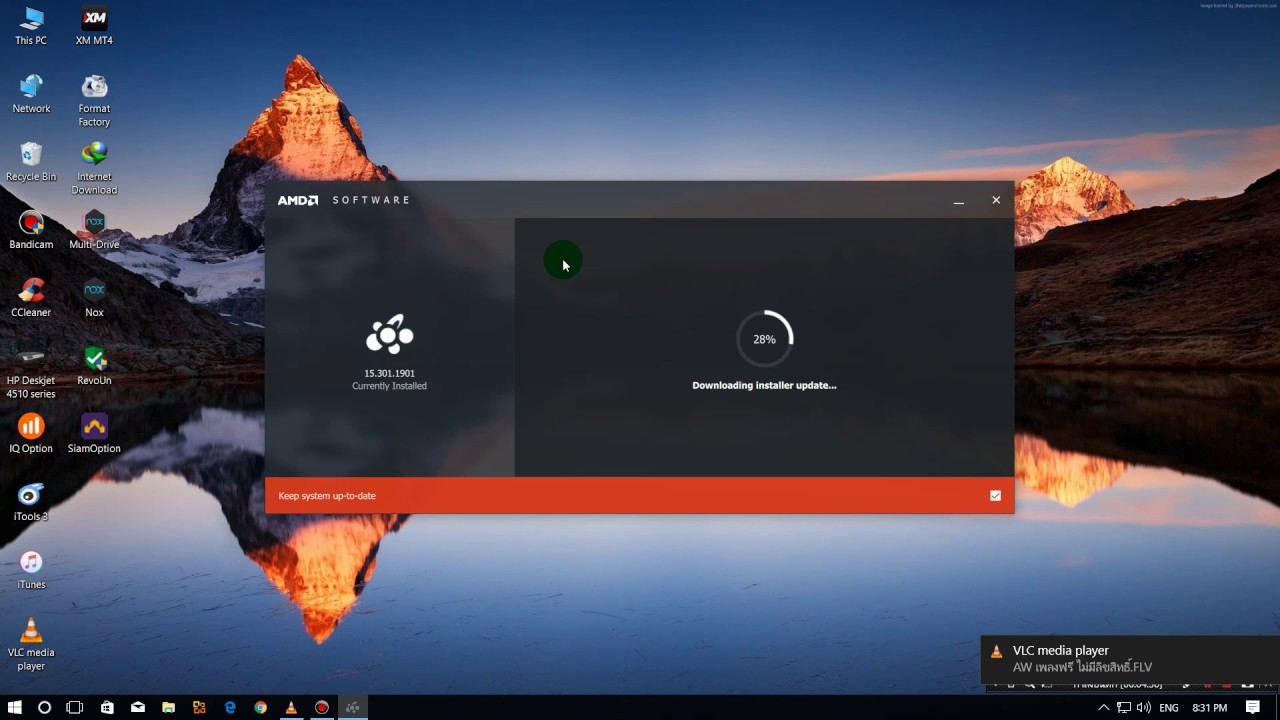
Task: Close the AMD Software window
Action: (996, 200)
